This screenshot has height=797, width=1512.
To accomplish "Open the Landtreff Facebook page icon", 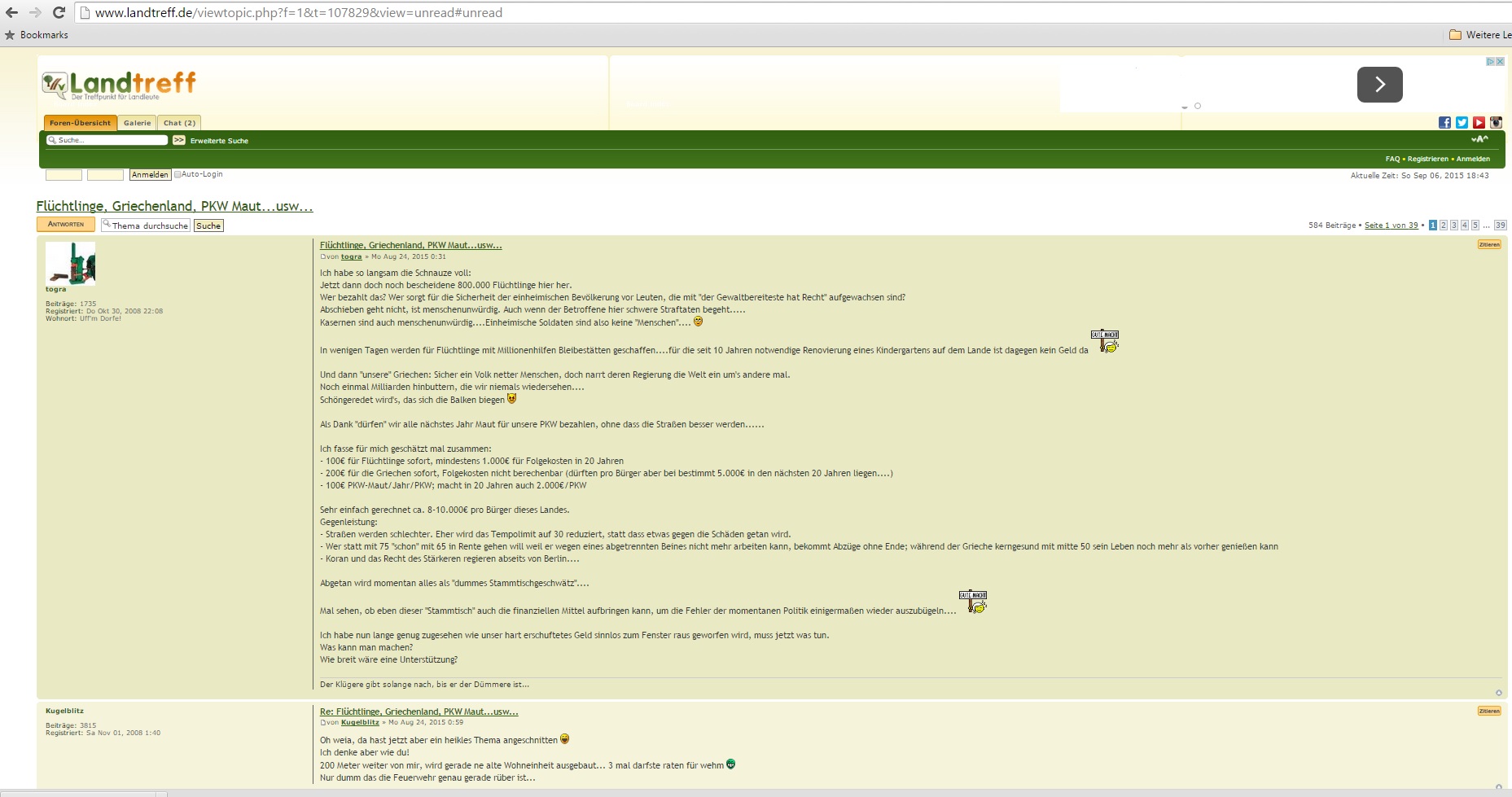I will pyautogui.click(x=1444, y=123).
